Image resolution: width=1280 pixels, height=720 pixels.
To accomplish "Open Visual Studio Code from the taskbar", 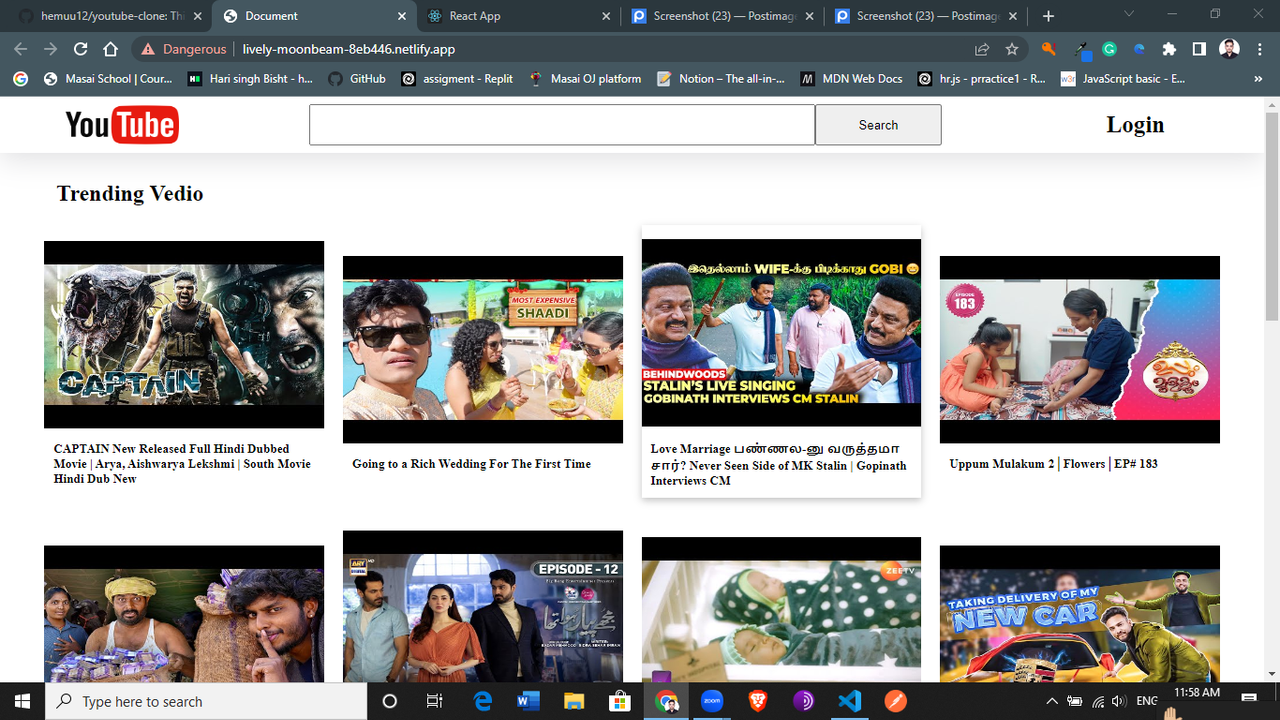I will pyautogui.click(x=849, y=701).
